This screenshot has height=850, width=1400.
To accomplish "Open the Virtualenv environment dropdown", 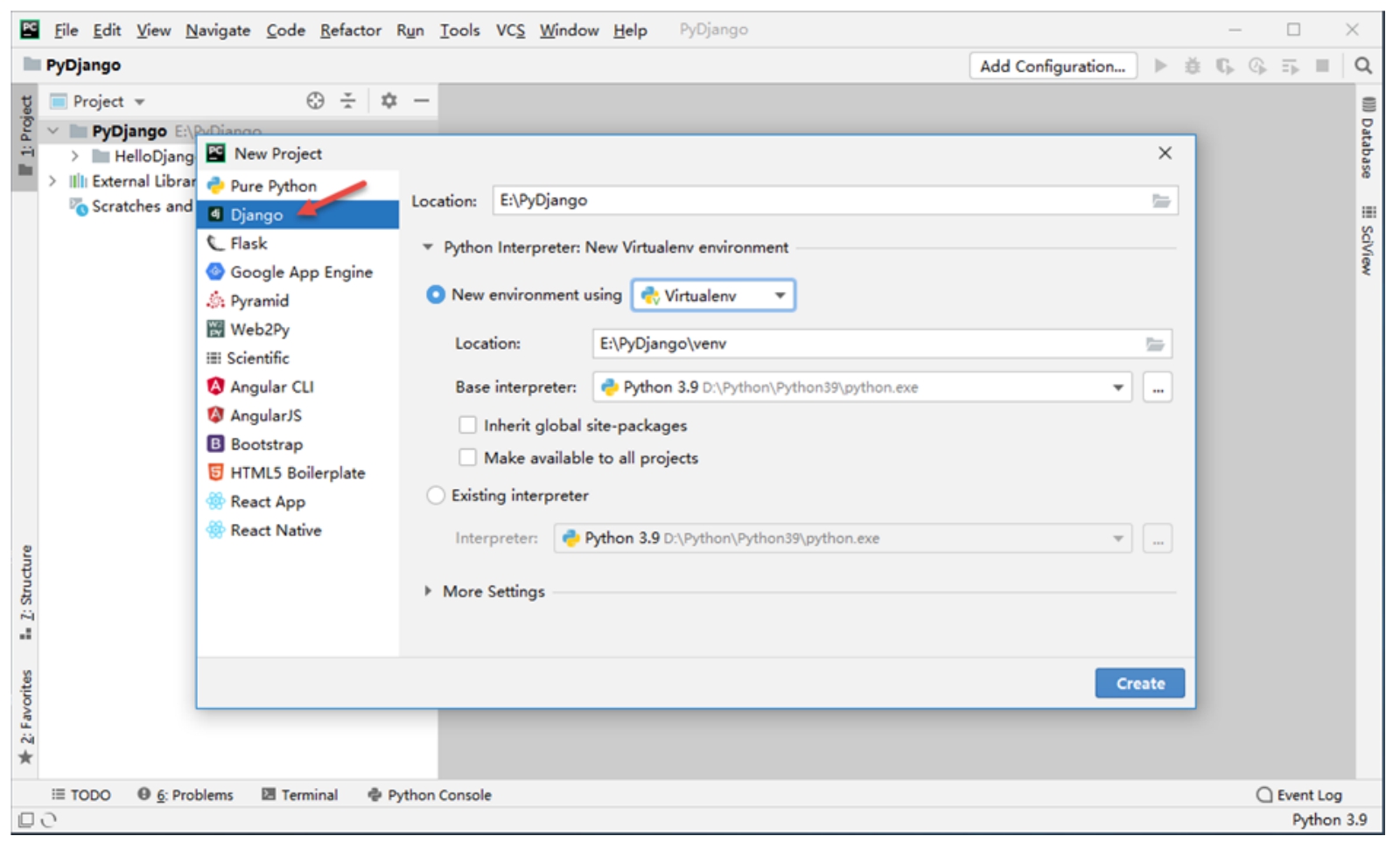I will coord(713,296).
